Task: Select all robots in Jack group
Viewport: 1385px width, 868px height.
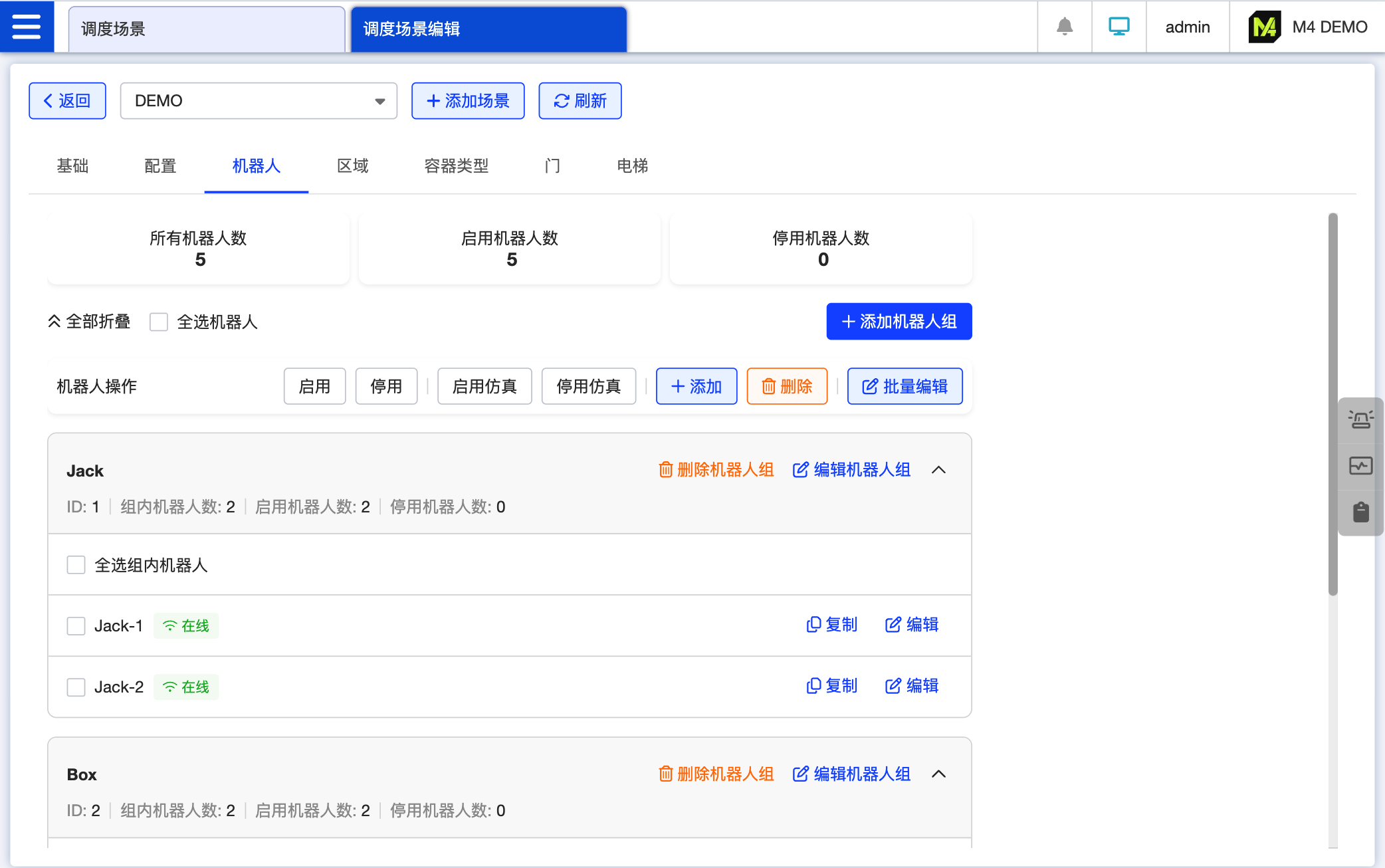Action: coord(76,565)
